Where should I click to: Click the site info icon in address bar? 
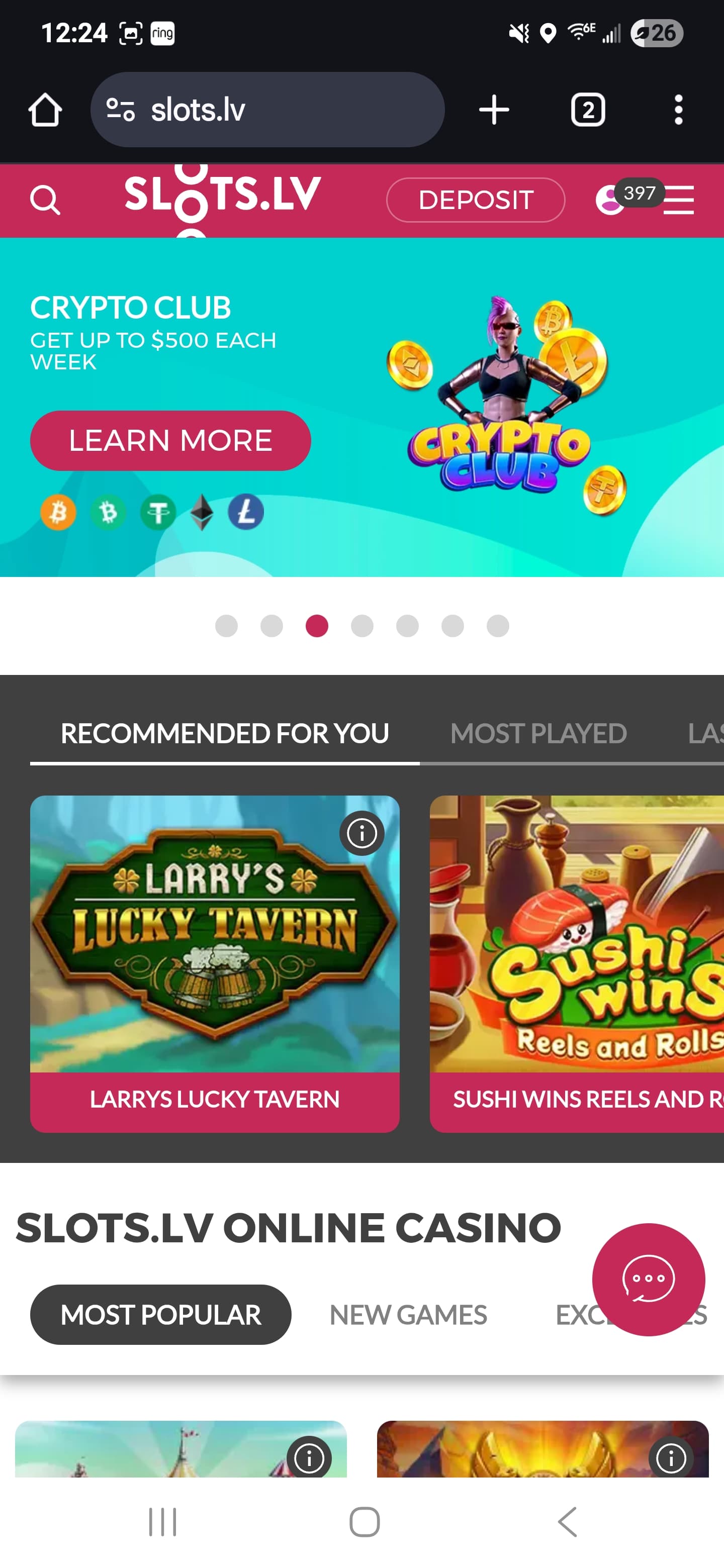pyautogui.click(x=120, y=110)
